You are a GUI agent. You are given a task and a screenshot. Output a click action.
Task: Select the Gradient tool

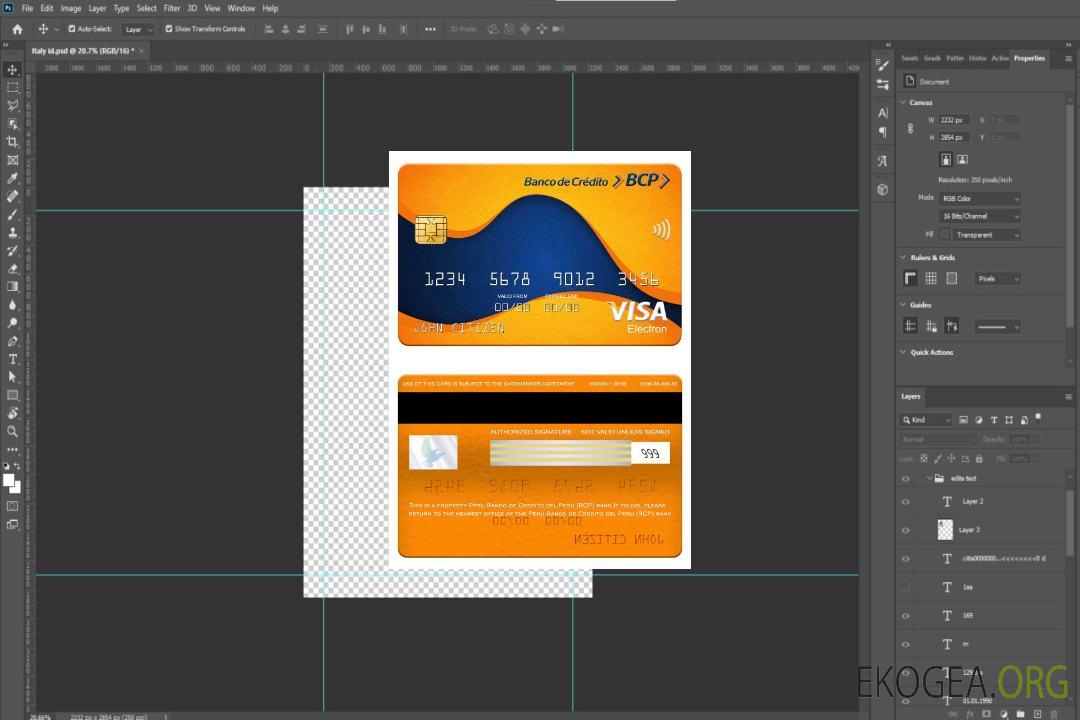coord(12,287)
